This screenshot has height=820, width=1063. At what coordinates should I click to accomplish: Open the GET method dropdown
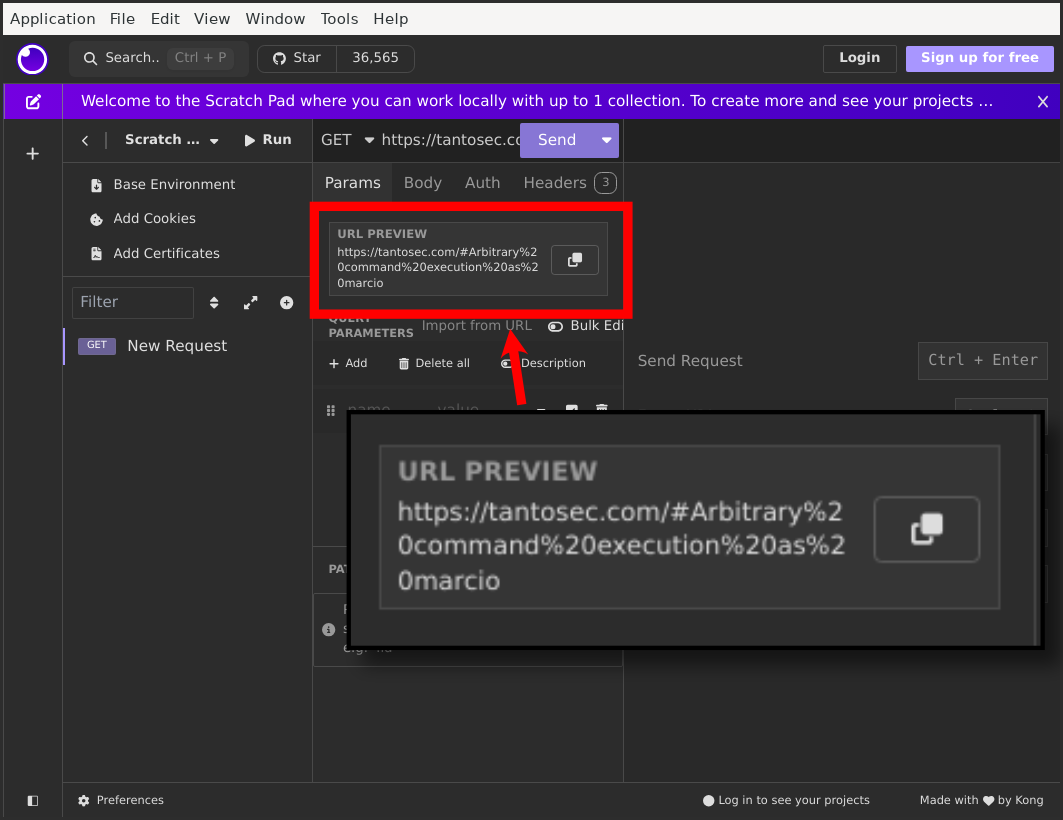pyautogui.click(x=347, y=140)
